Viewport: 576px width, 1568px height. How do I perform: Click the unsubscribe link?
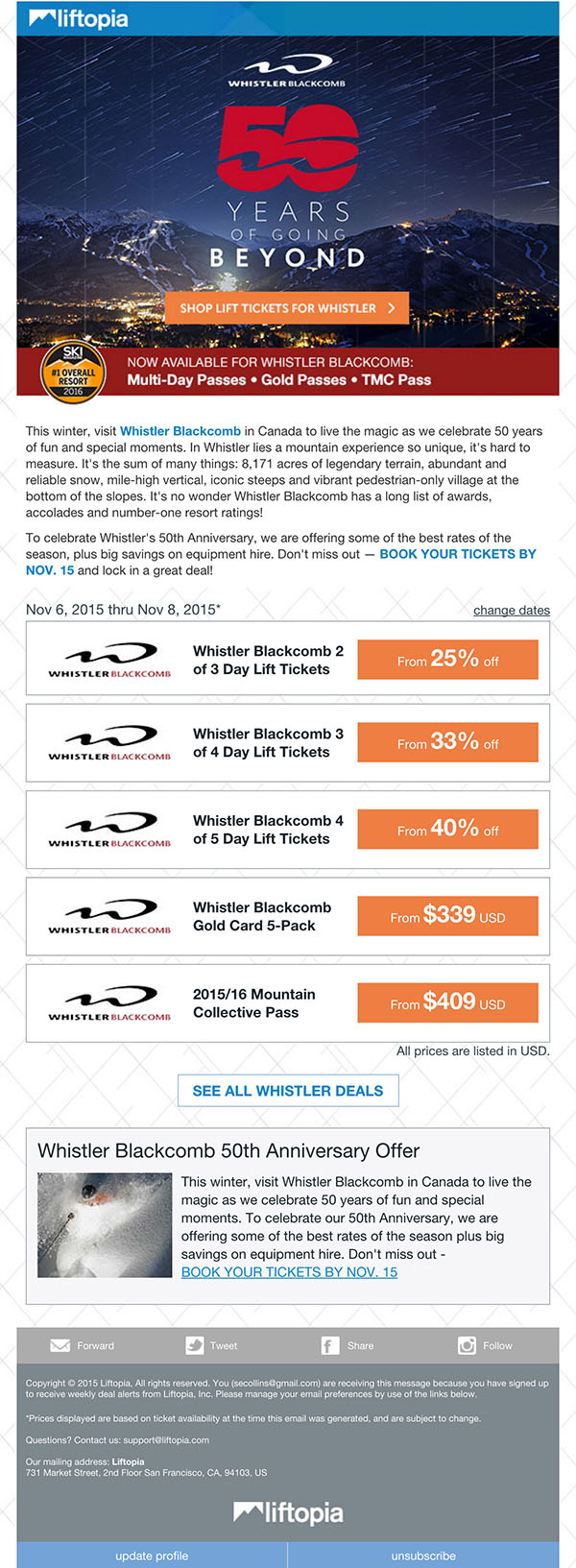pyautogui.click(x=423, y=1556)
